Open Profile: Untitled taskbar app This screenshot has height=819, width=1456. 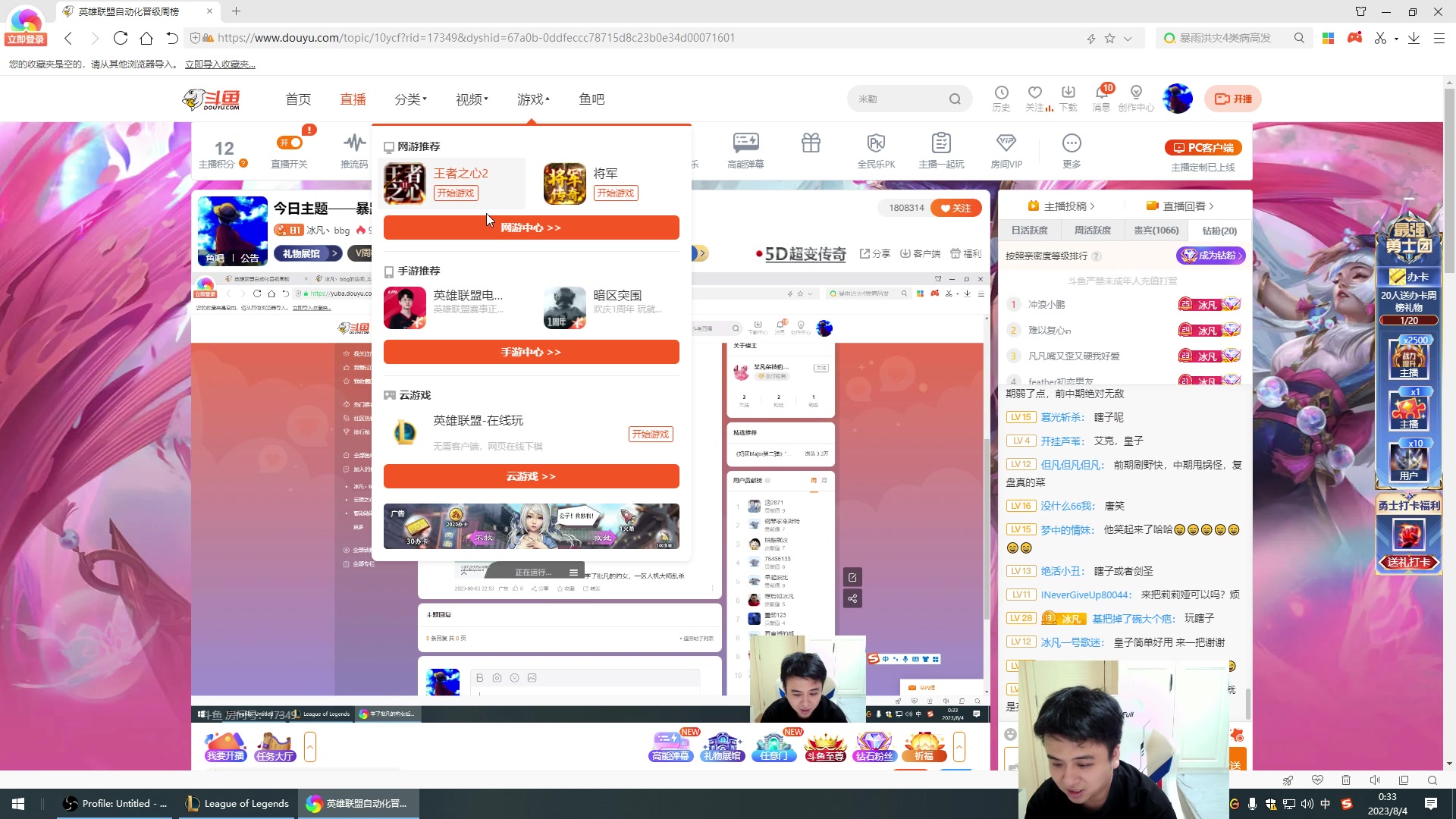(116, 804)
